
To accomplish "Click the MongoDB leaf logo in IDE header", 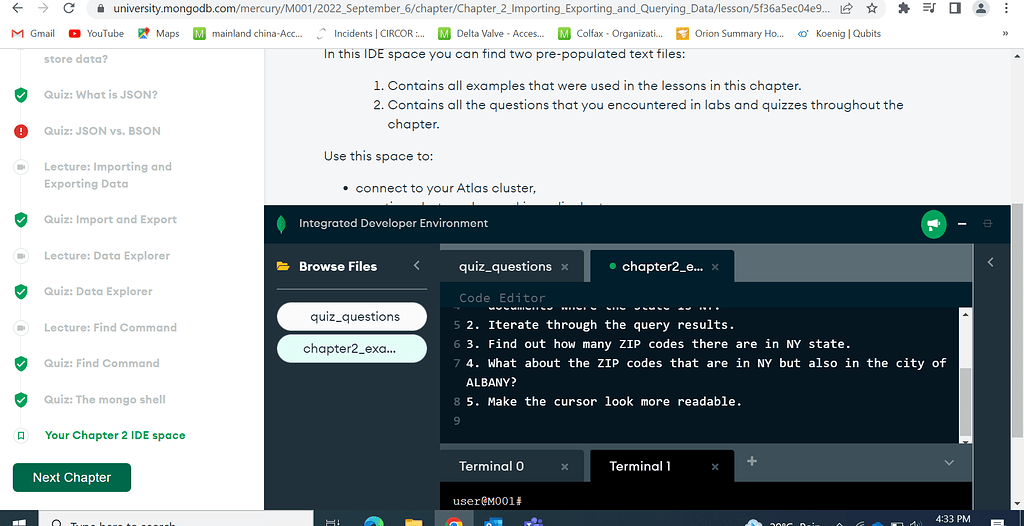I will click(281, 224).
